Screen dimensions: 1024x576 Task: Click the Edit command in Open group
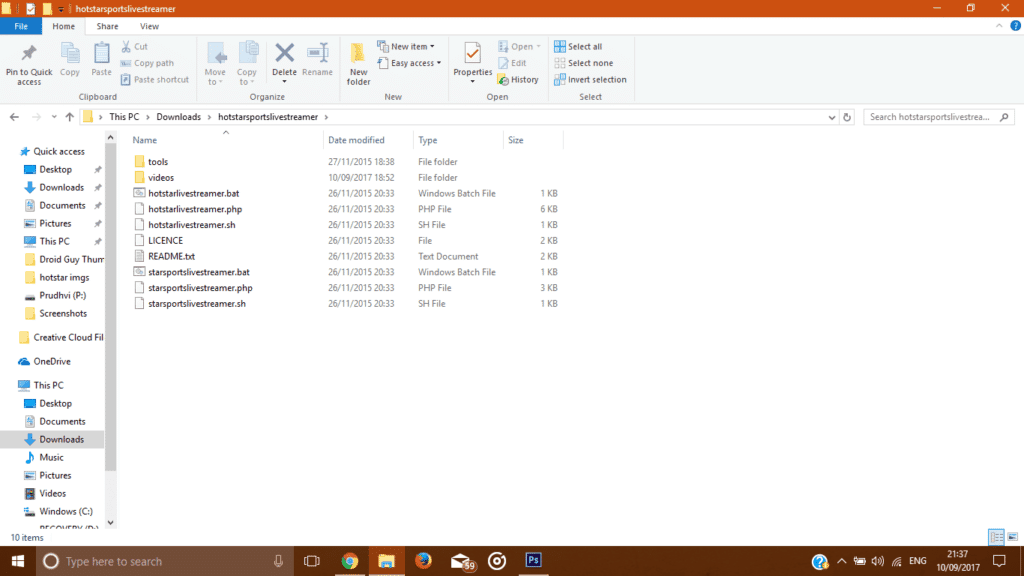pos(512,63)
